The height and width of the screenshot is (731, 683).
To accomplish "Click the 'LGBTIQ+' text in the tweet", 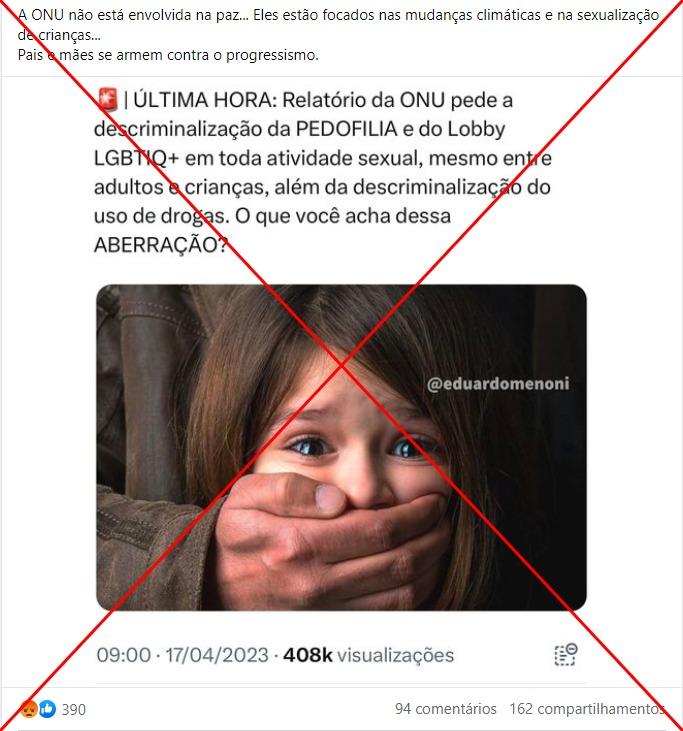I will (137, 159).
